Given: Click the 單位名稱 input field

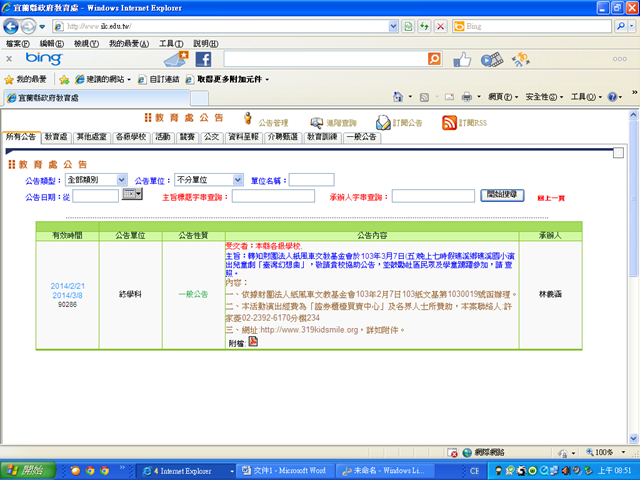Looking at the screenshot, I should coord(311,180).
